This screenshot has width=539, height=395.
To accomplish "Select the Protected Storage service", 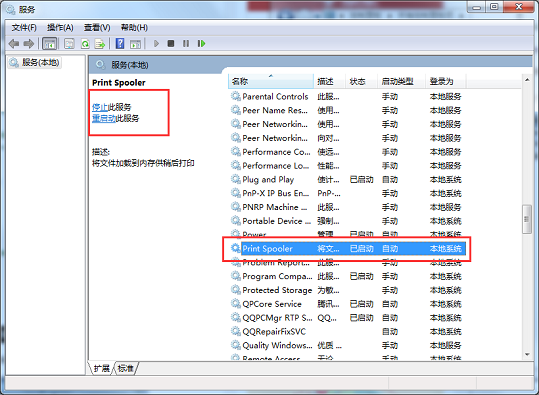I will (347, 290).
